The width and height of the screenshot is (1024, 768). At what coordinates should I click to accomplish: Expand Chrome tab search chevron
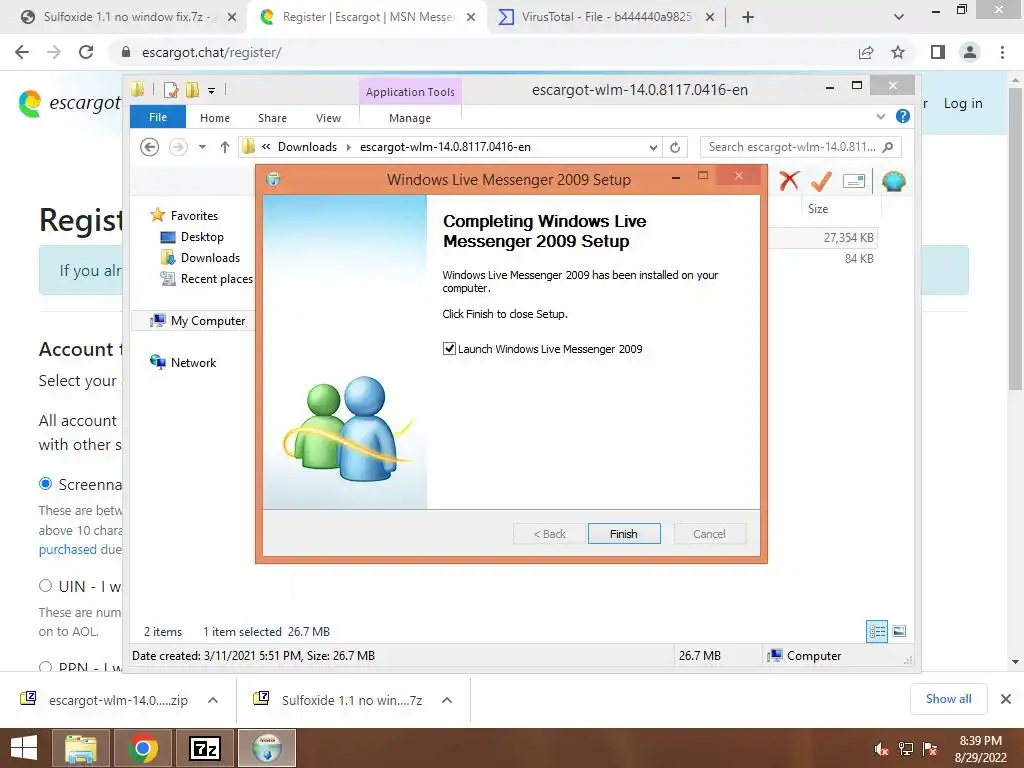(x=899, y=17)
